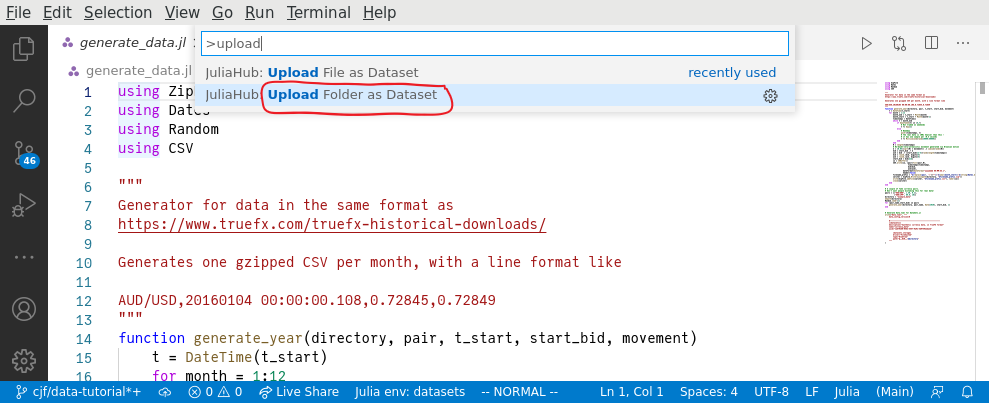Open the Go menu
989x403 pixels.
(x=222, y=13)
